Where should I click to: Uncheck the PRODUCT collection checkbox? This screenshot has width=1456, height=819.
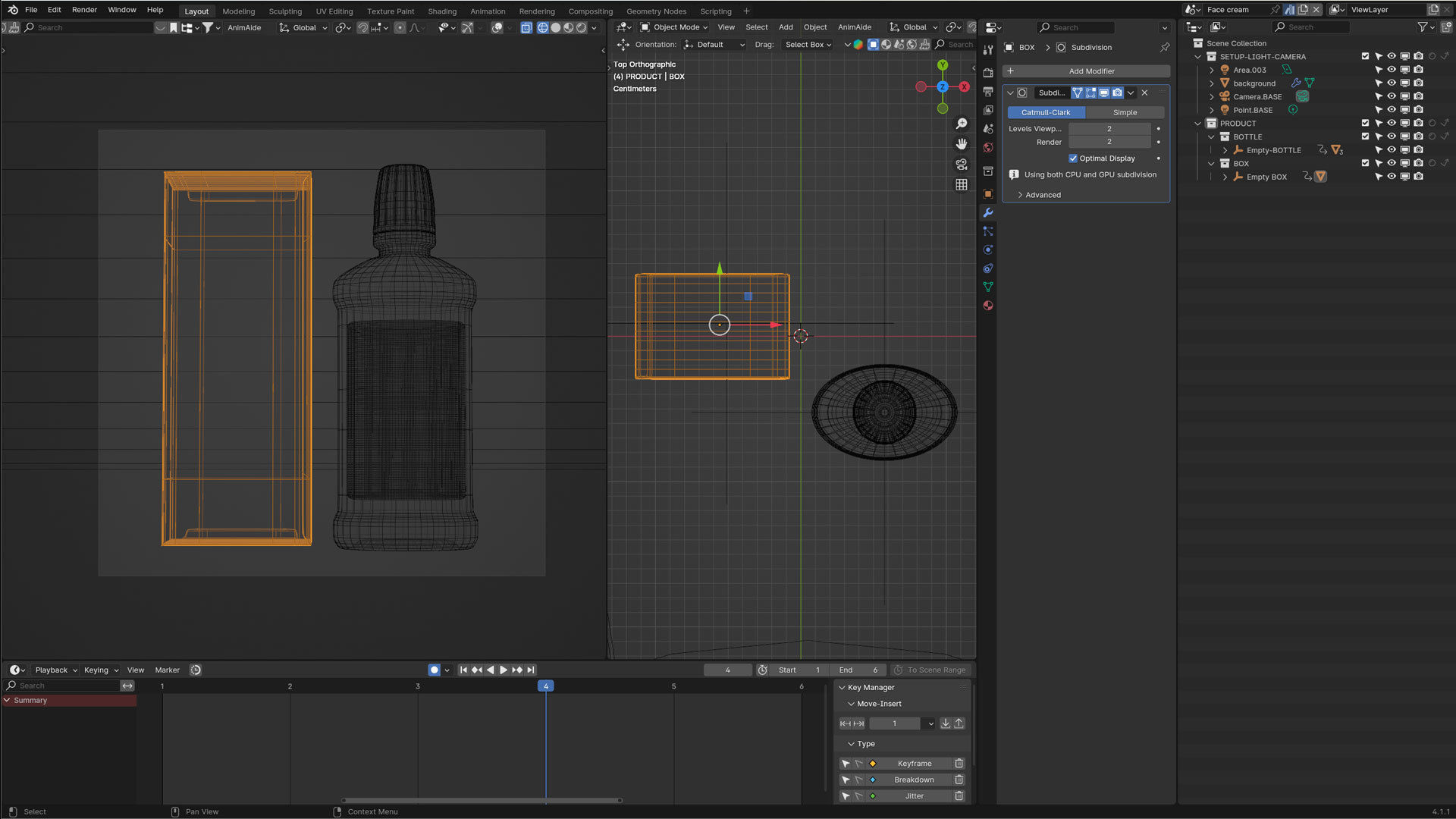pyautogui.click(x=1365, y=123)
